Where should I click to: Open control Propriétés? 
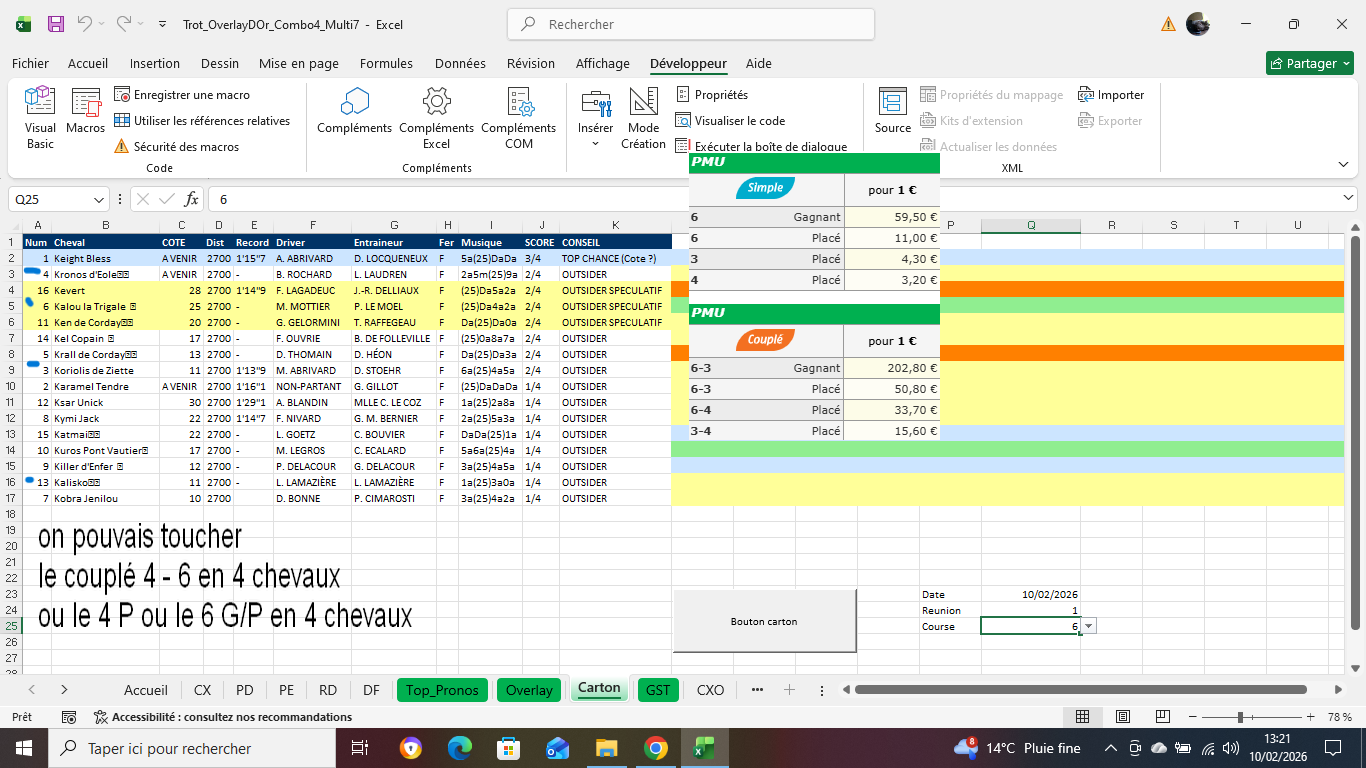tap(711, 95)
